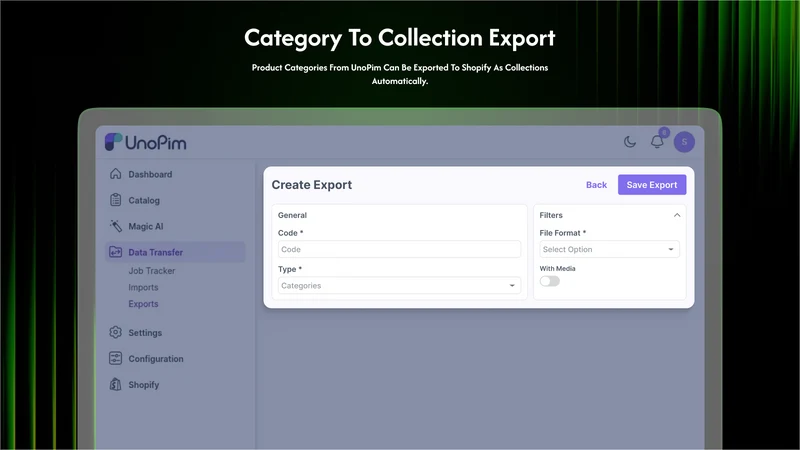Click the Settings gear icon

[116, 332]
